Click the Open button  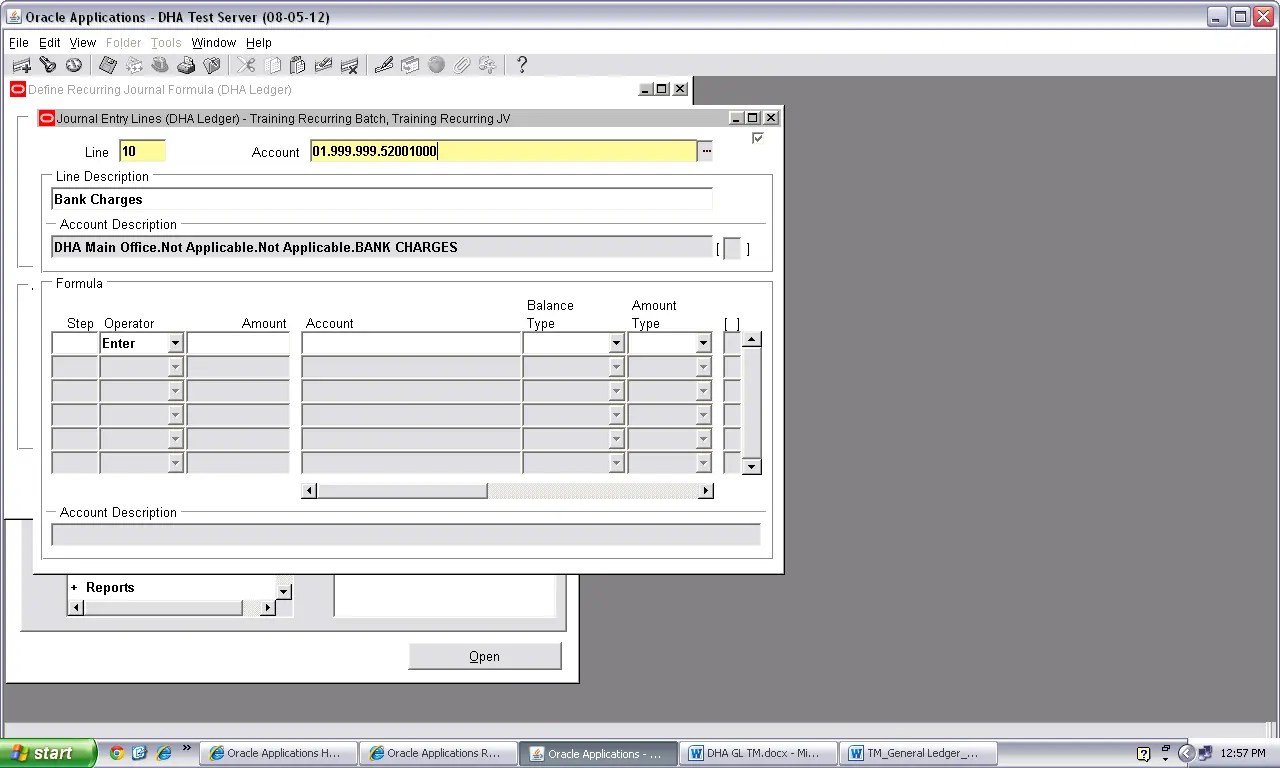[x=484, y=656]
